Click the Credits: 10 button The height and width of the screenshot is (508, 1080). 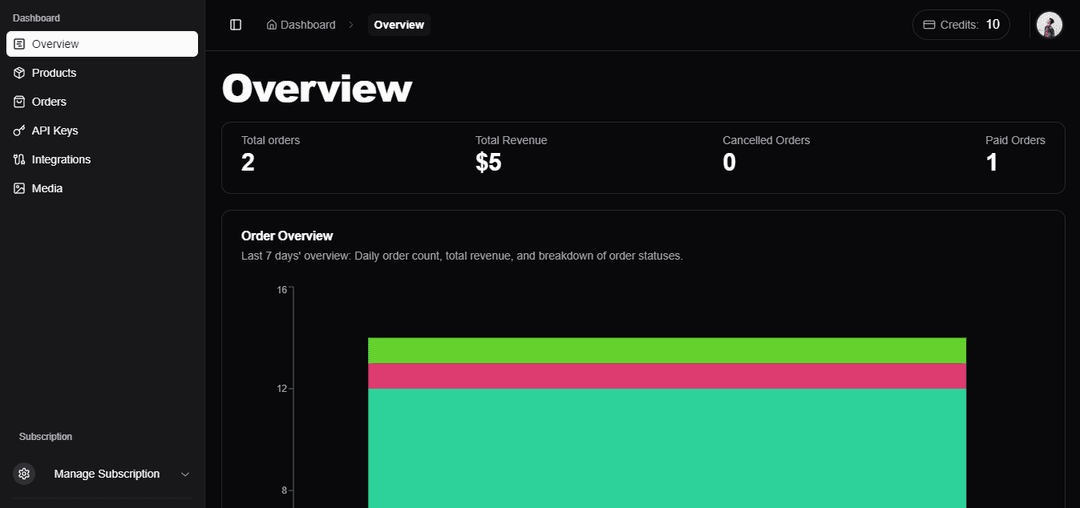pos(961,25)
